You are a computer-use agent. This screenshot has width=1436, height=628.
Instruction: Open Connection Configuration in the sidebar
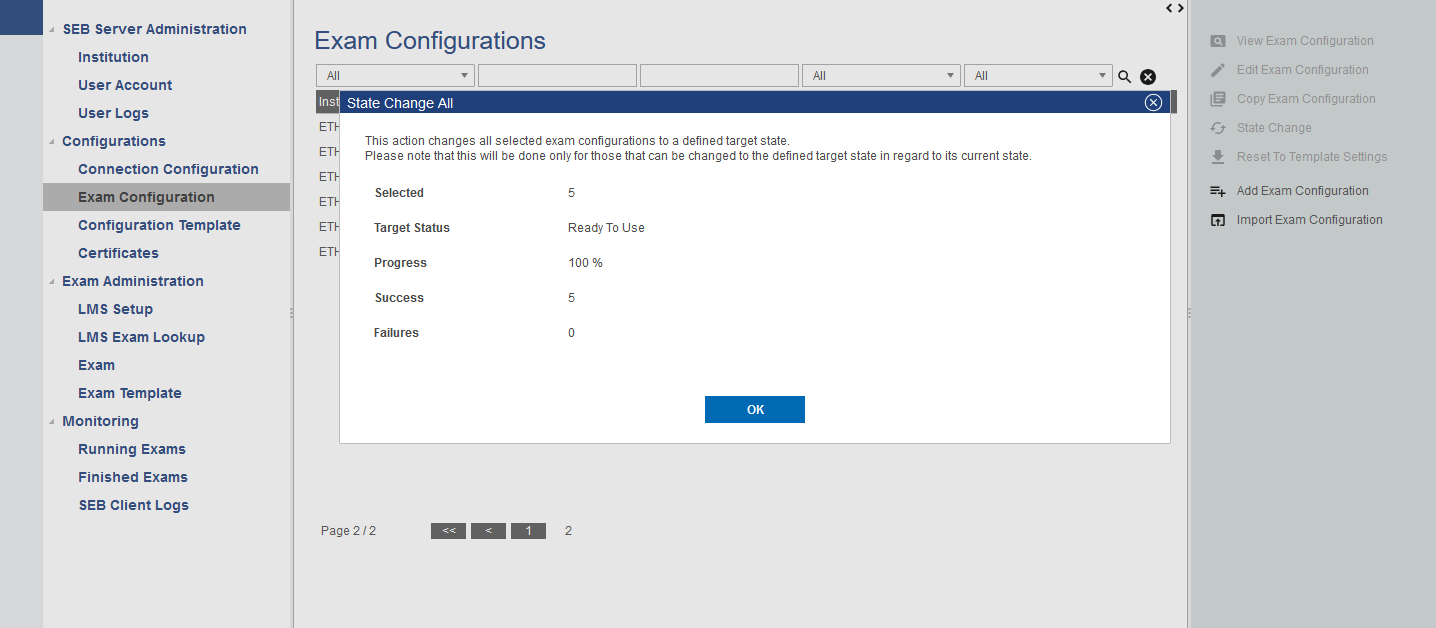pos(168,169)
